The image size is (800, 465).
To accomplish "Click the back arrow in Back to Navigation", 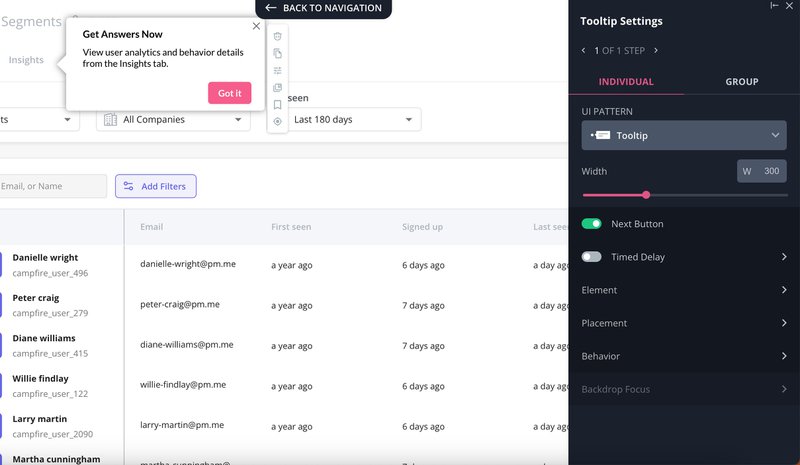I will 271,8.
